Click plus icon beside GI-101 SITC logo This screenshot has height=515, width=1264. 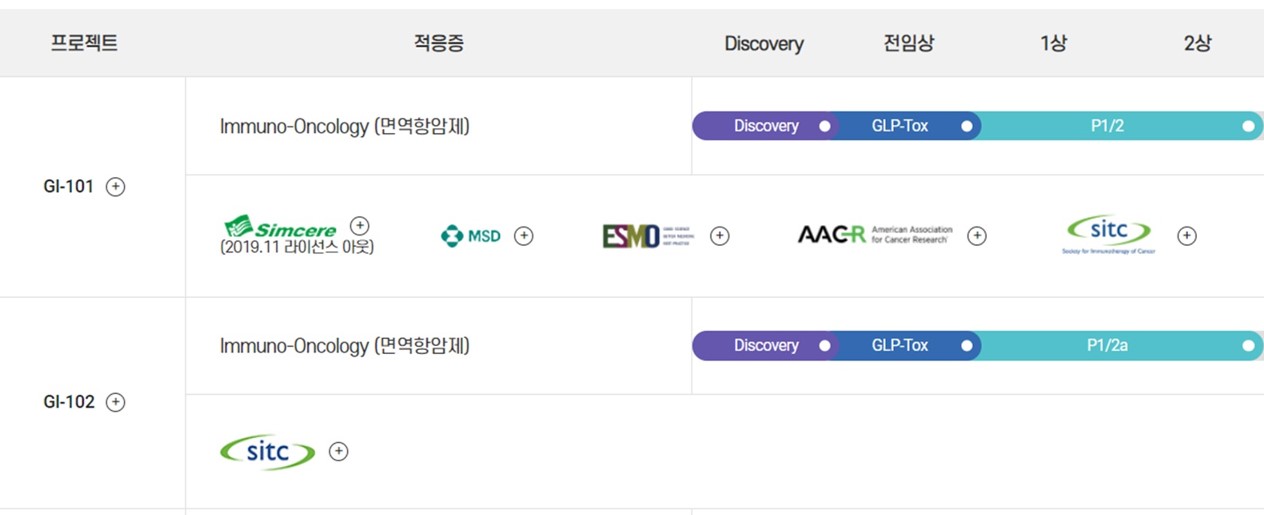1186,236
